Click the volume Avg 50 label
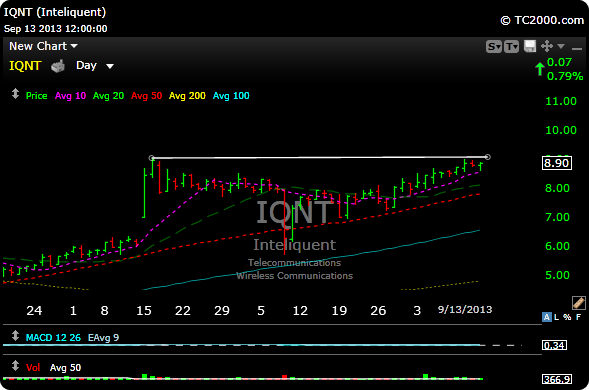This screenshot has height=390, width=589. click(x=65, y=368)
